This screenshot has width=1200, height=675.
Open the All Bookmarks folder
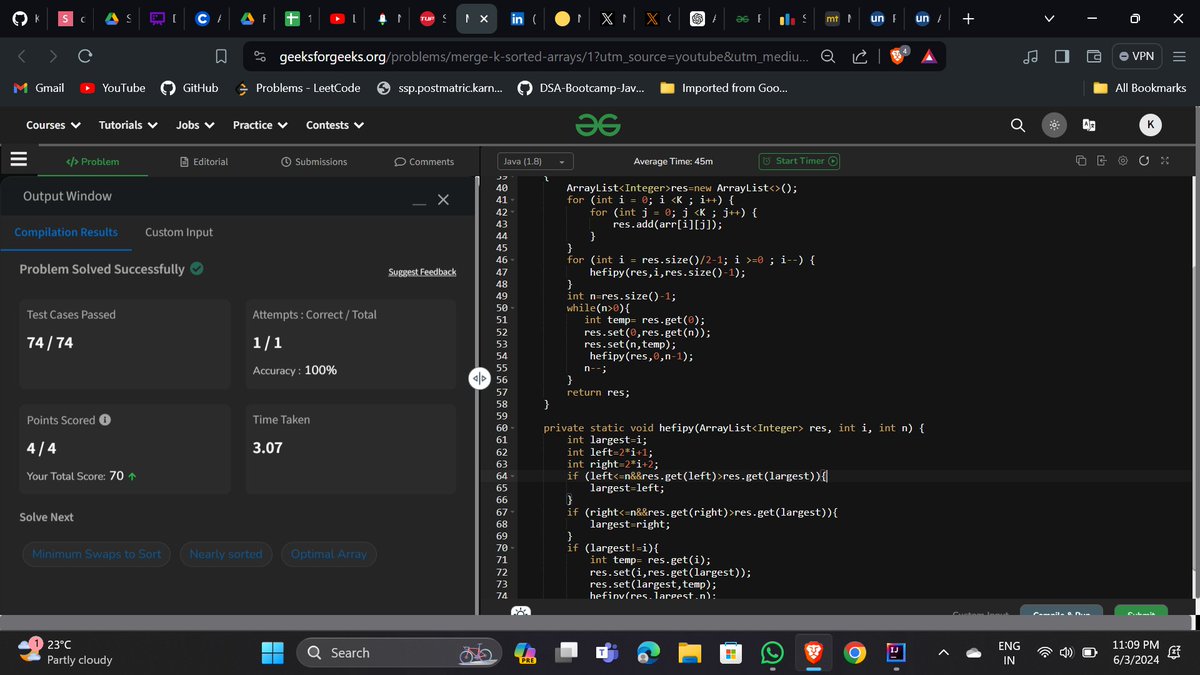point(1141,88)
